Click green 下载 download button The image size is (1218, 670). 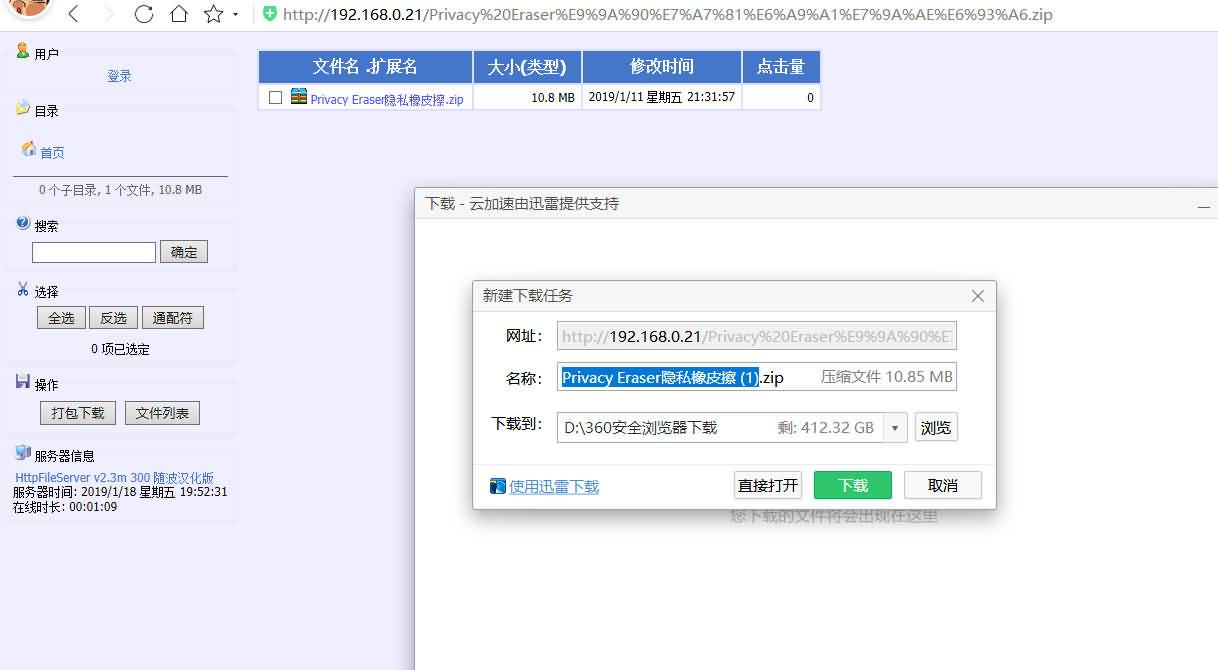(x=853, y=485)
